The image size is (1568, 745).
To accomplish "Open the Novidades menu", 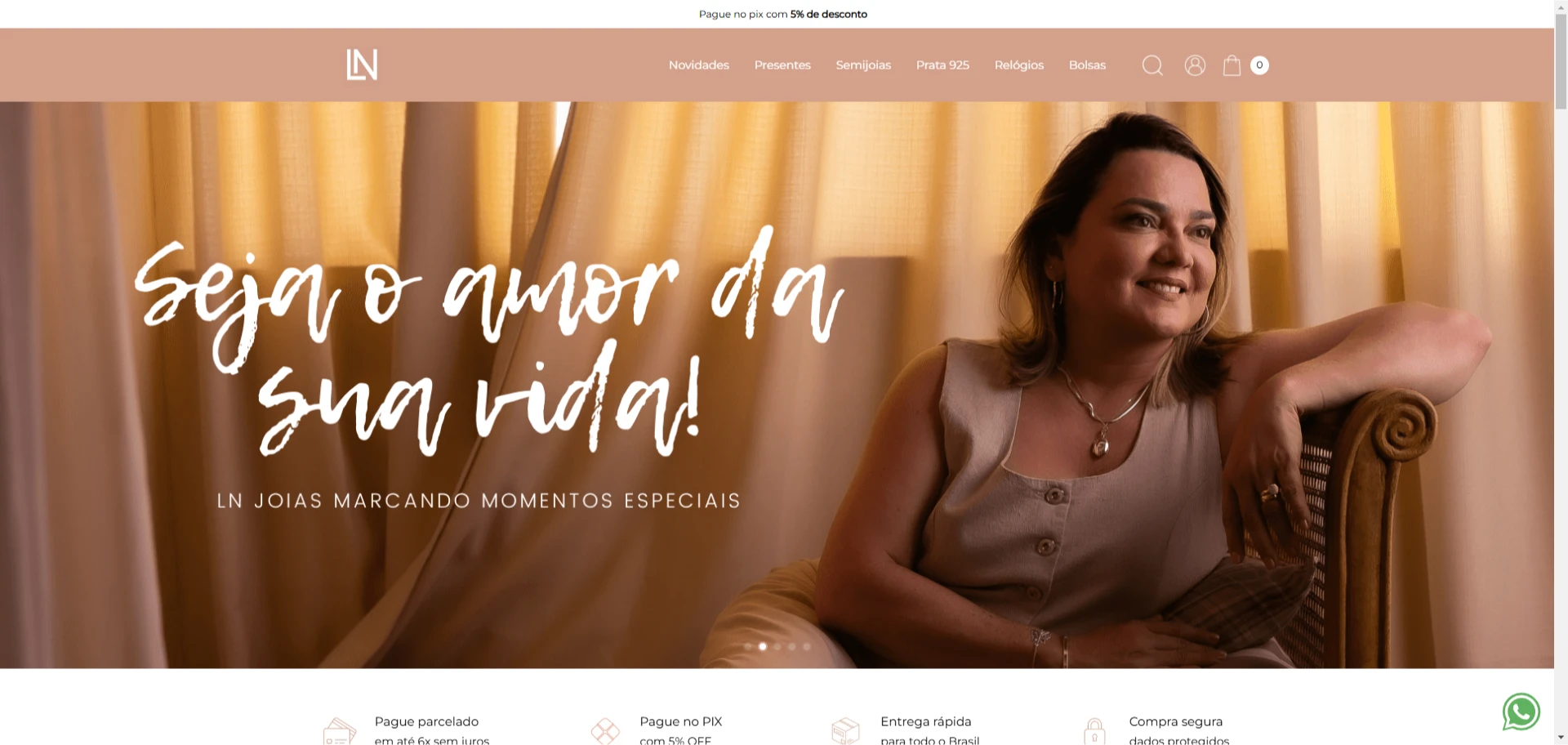I will coord(699,65).
